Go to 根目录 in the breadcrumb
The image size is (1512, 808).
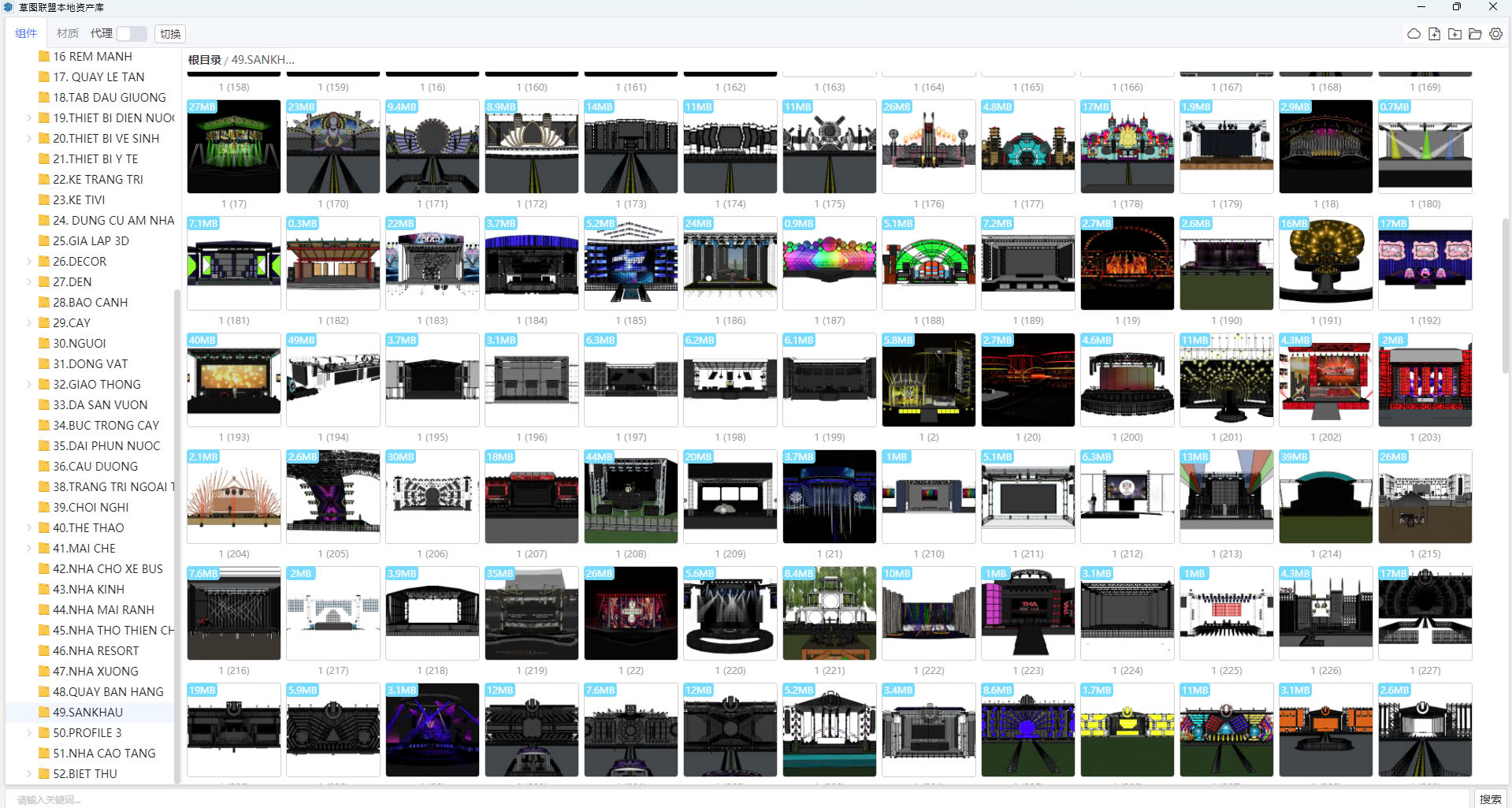click(x=204, y=60)
